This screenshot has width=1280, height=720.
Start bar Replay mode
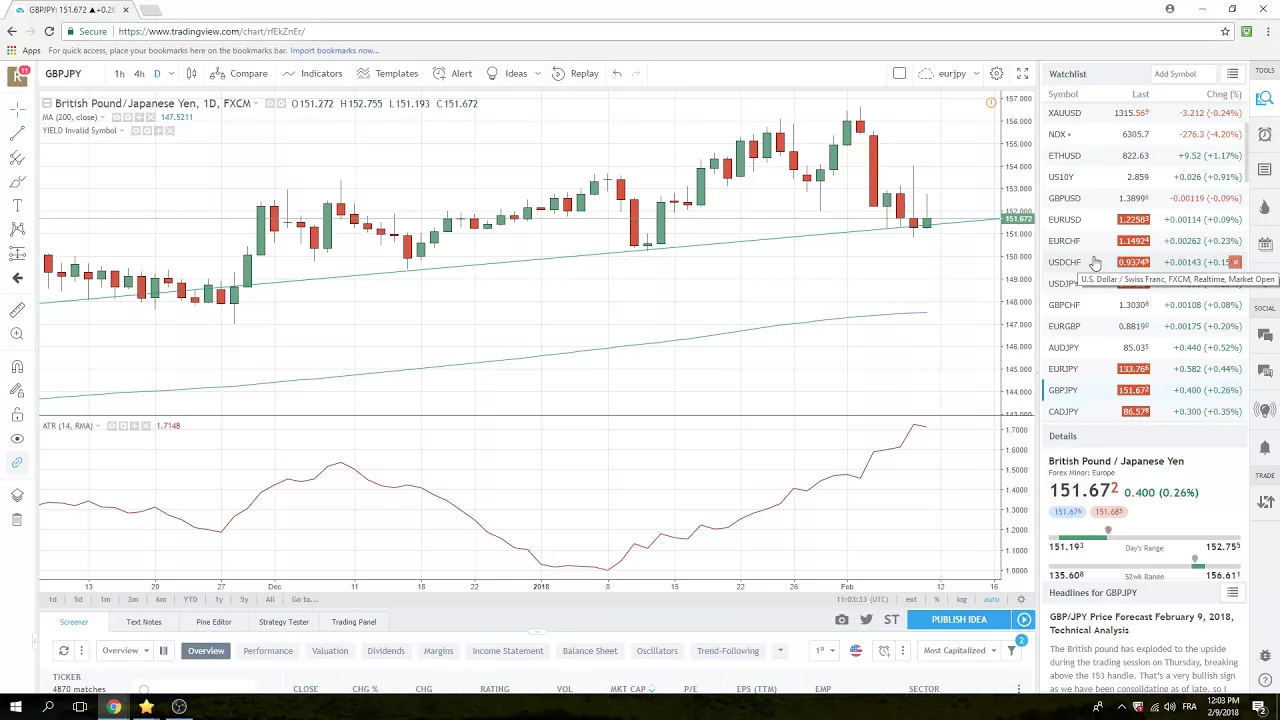pyautogui.click(x=575, y=73)
